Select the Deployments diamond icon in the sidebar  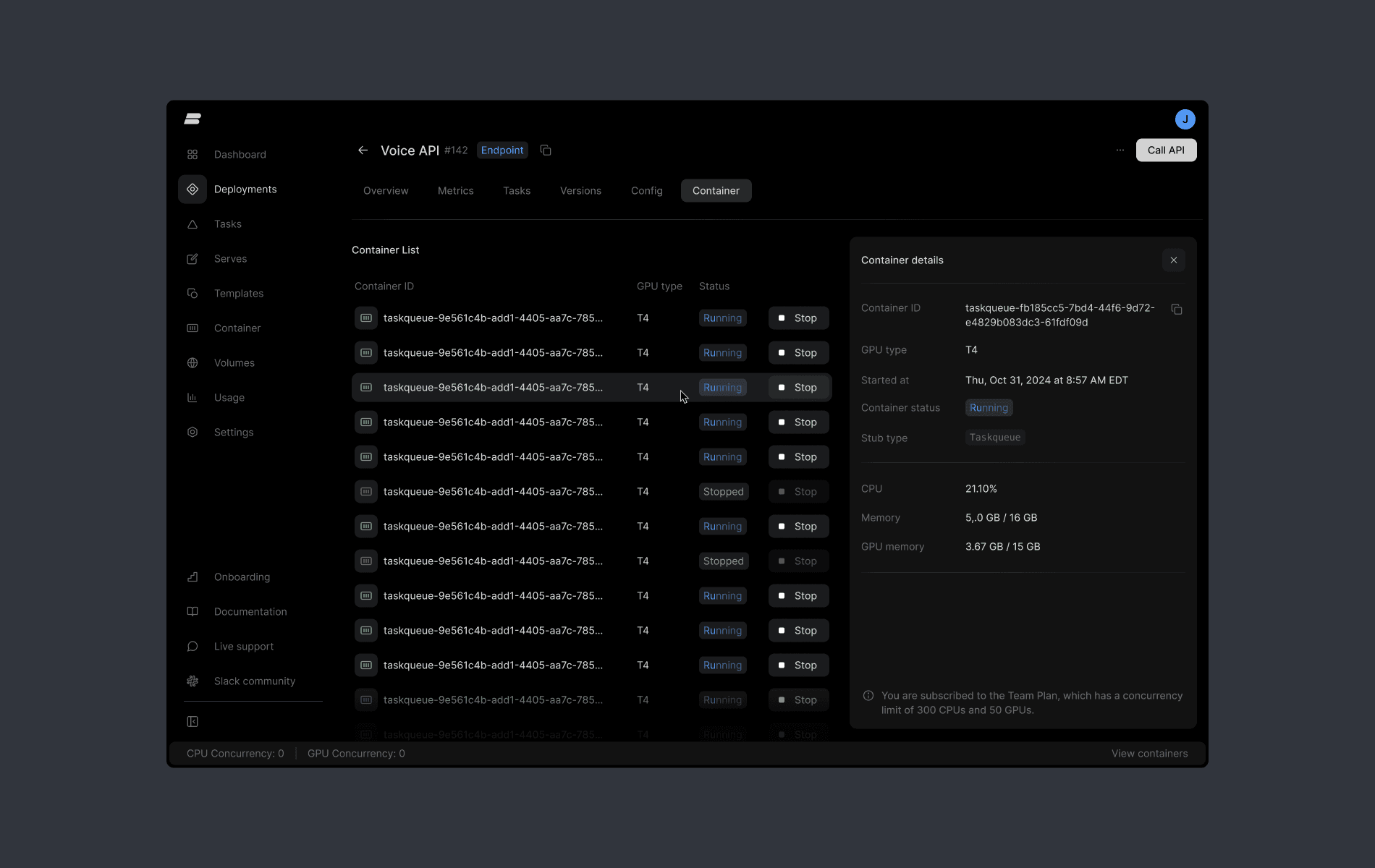(192, 190)
